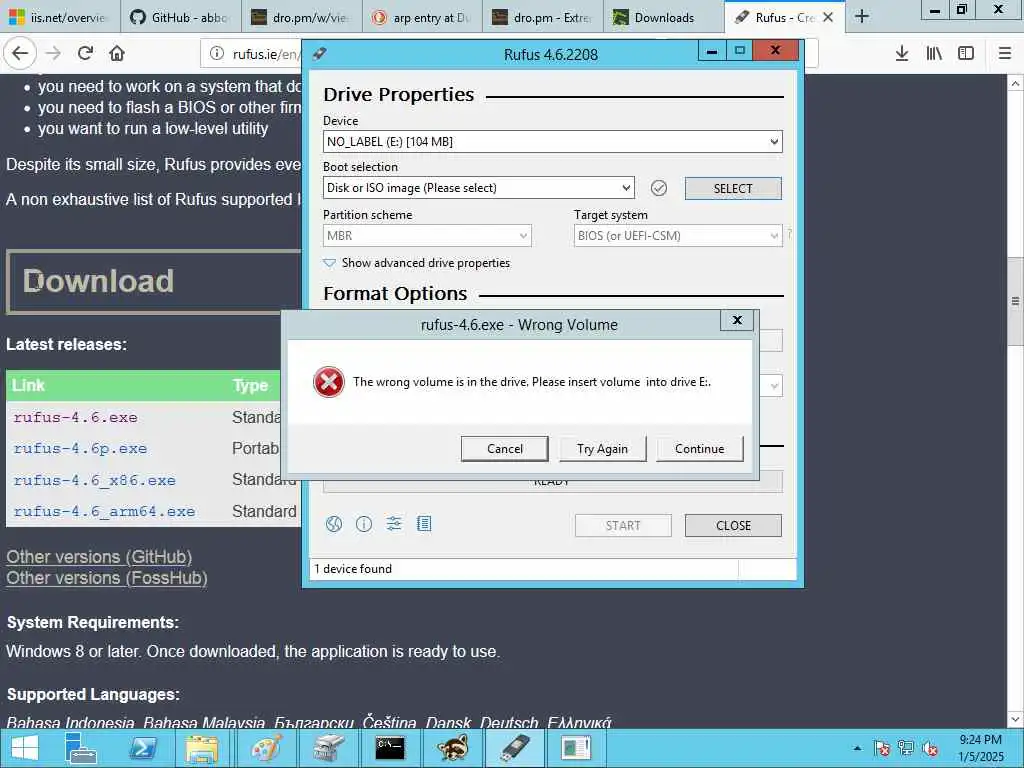Switch to the iis.net browser tab
The width and height of the screenshot is (1024, 768).
pyautogui.click(x=60, y=18)
